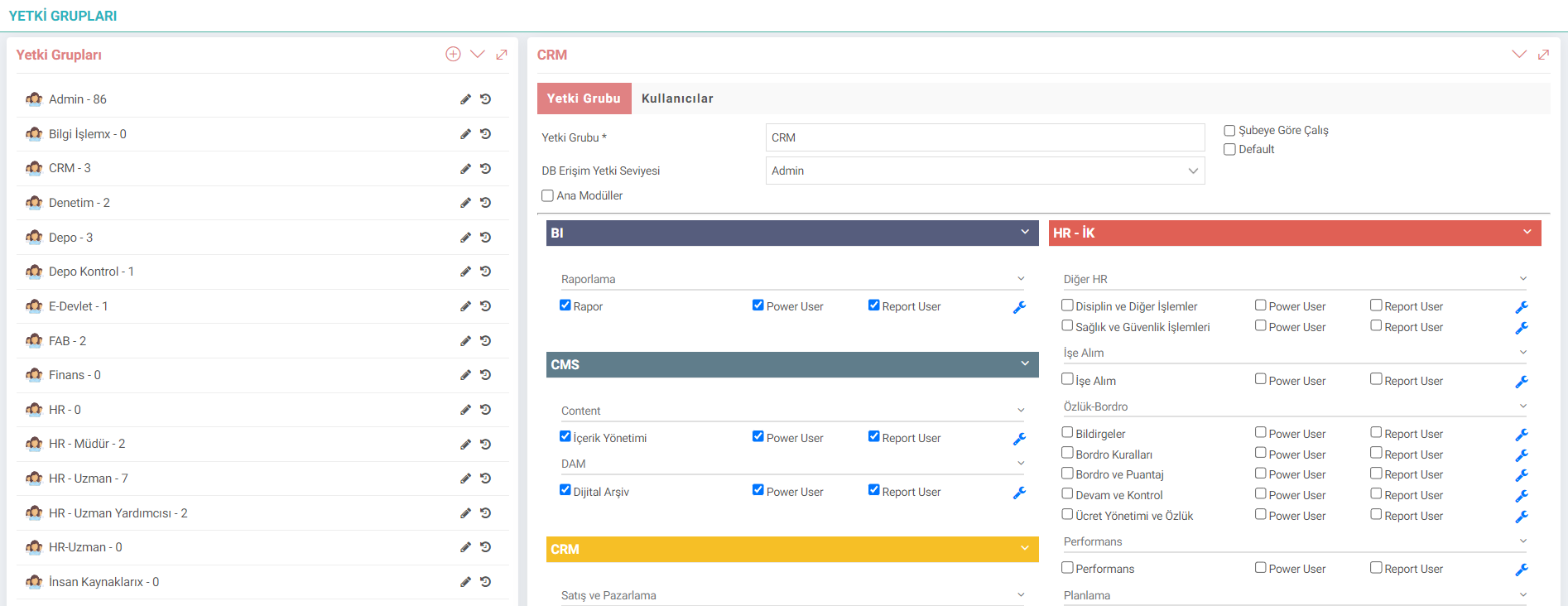1568x606 pixels.
Task: Collapse the Raporlama subsection
Action: tap(1021, 279)
